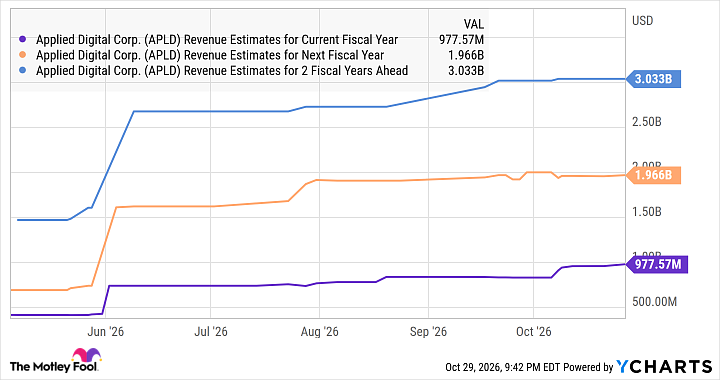
Task: Click the Oct 29, 2026 timestamp text
Action: pyautogui.click(x=502, y=367)
